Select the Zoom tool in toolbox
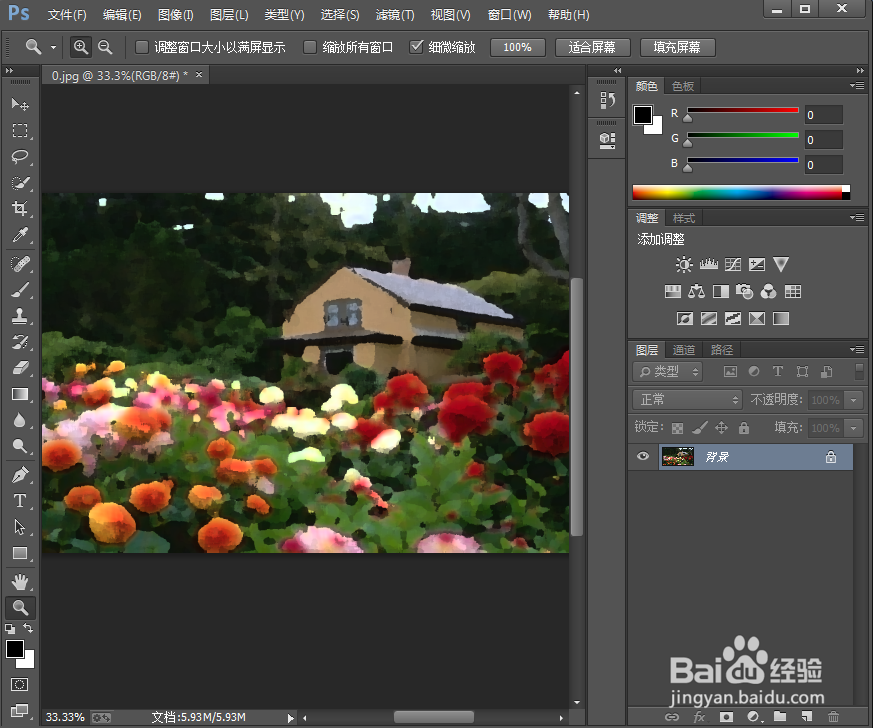 pos(20,608)
